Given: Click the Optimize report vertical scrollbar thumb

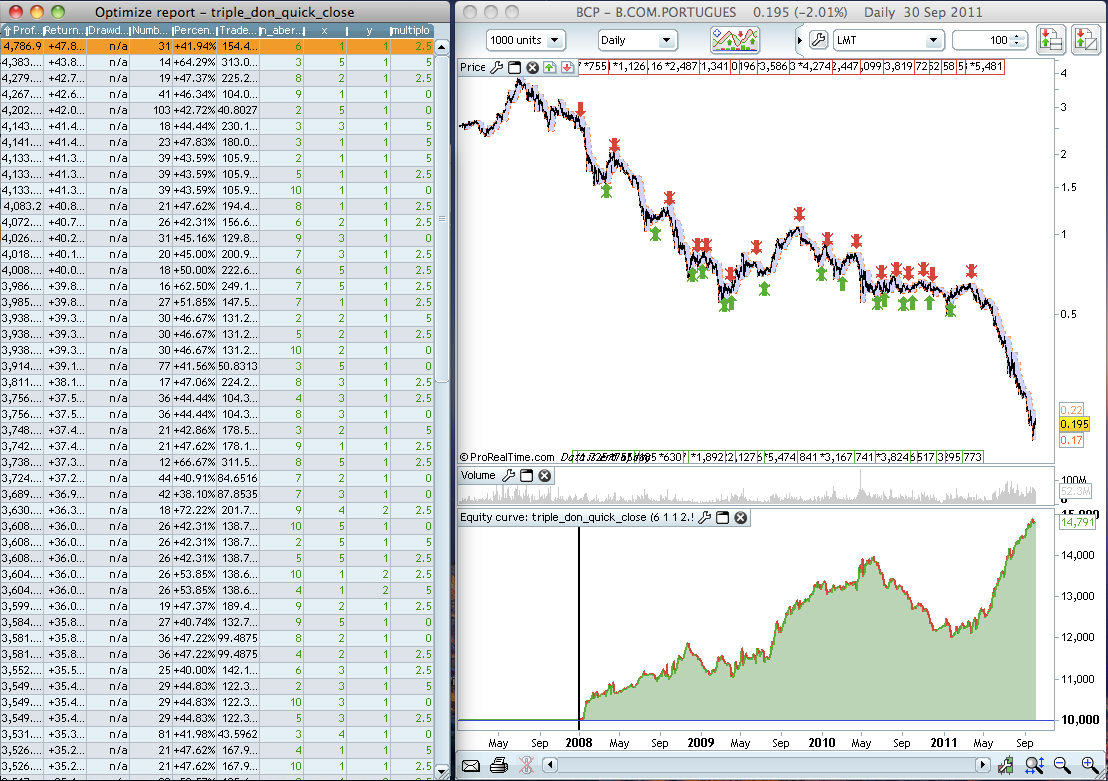Looking at the screenshot, I should pos(442,219).
